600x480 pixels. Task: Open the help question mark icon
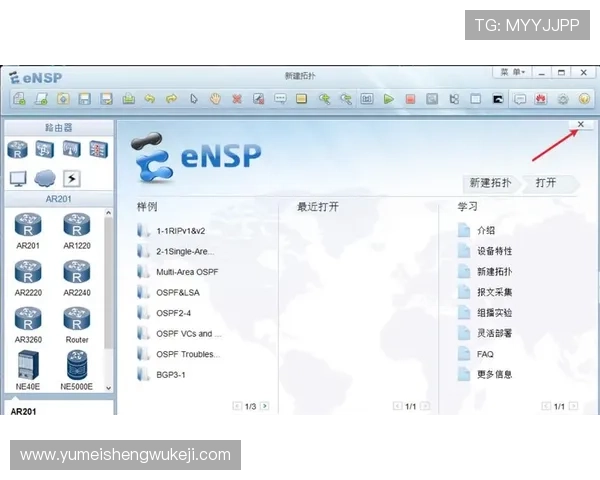[584, 99]
